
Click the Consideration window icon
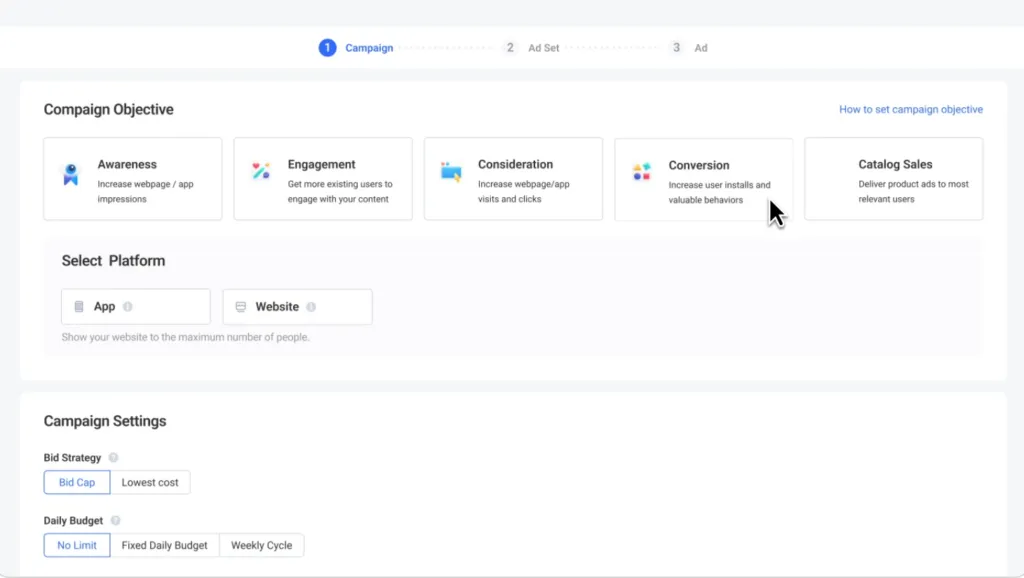[x=451, y=171]
